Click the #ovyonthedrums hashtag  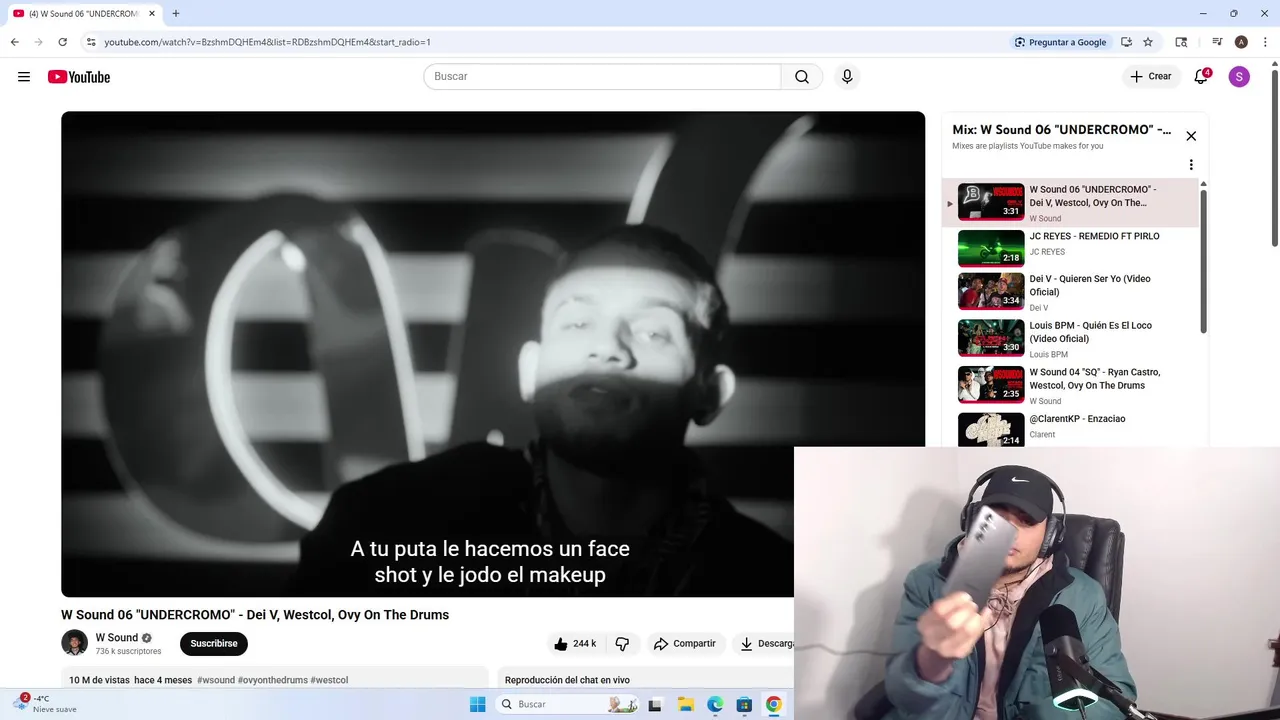point(272,680)
